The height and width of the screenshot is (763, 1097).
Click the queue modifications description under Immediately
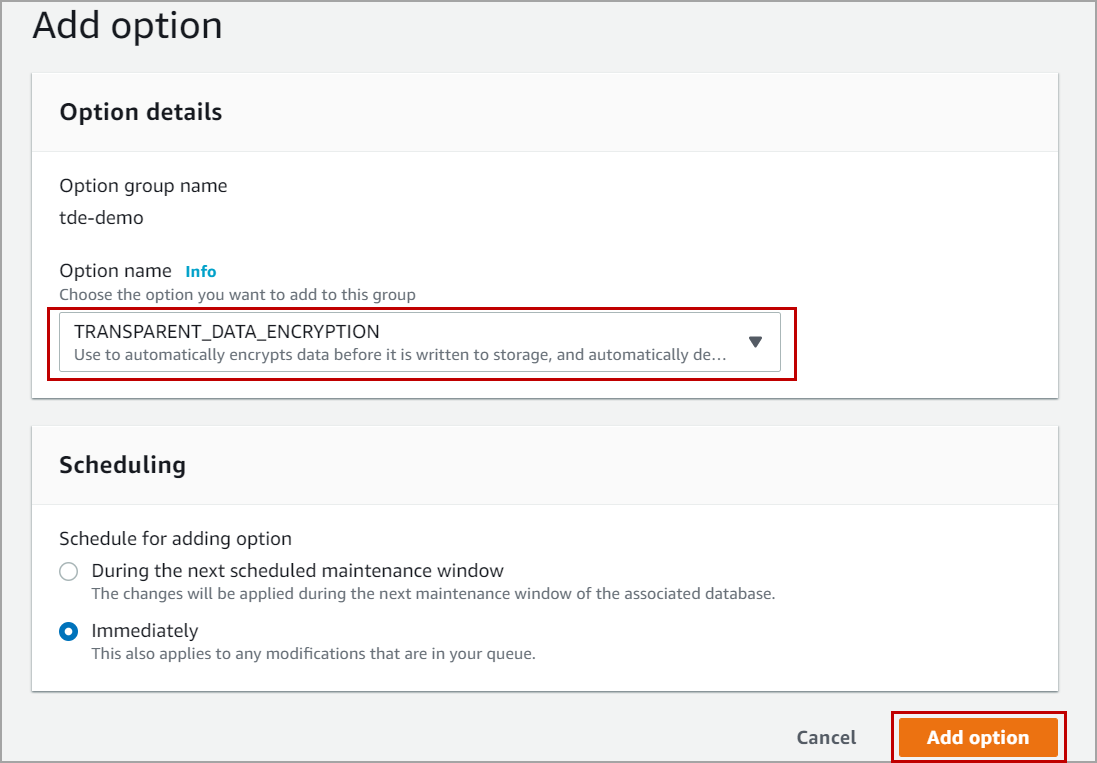(313, 654)
